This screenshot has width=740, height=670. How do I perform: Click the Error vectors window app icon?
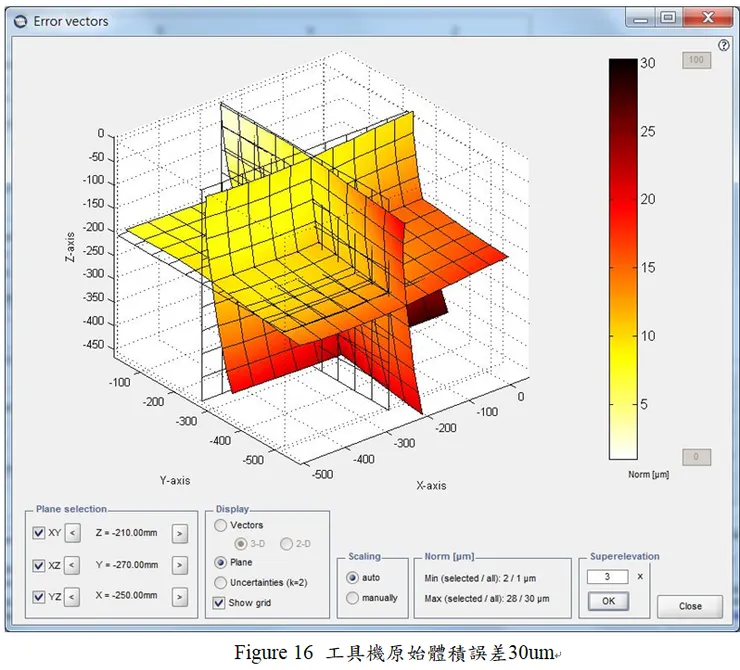pyautogui.click(x=20, y=21)
